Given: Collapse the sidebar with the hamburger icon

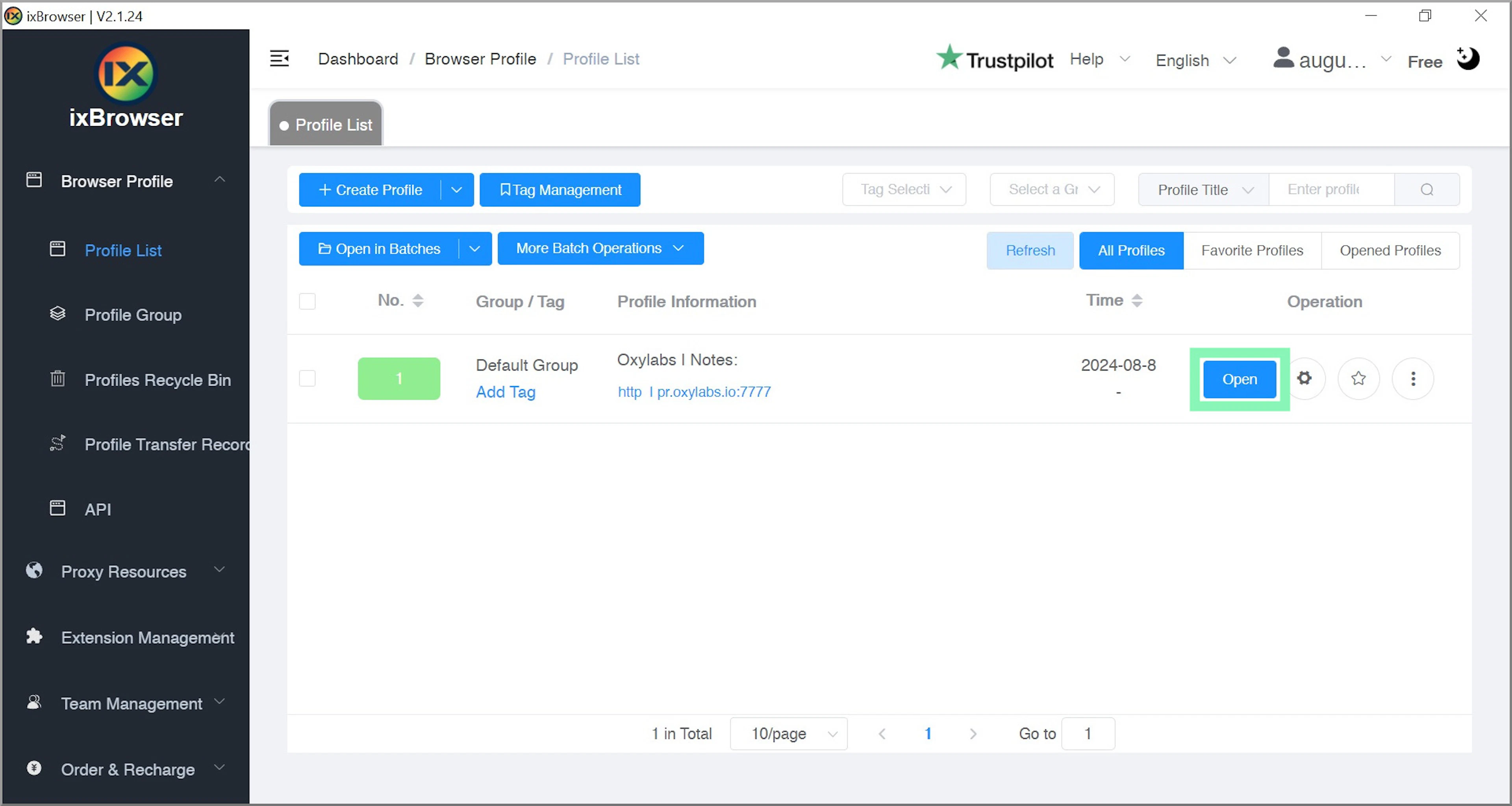Looking at the screenshot, I should coord(280,59).
